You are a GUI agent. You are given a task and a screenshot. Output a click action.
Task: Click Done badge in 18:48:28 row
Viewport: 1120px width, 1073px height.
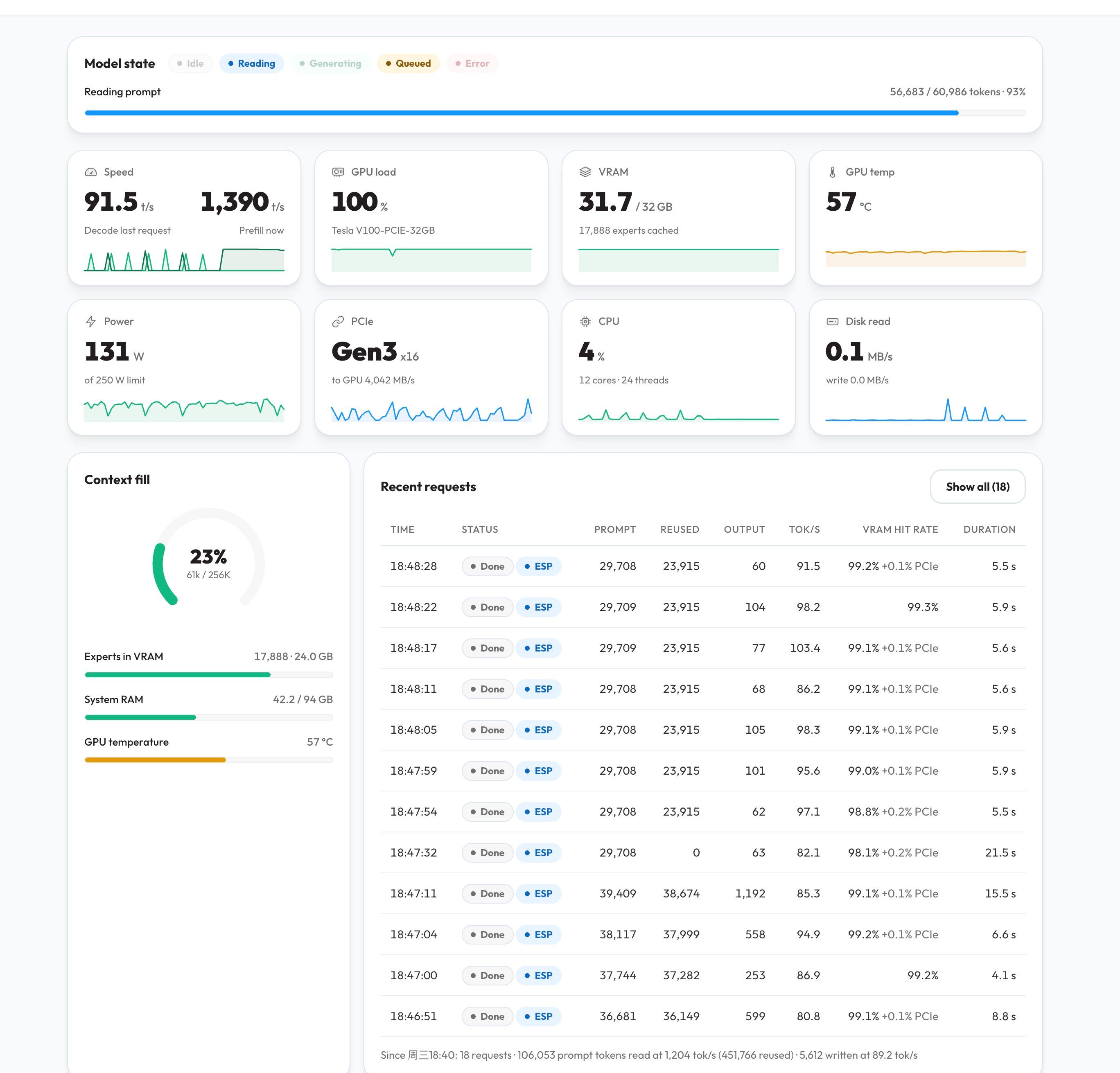488,566
